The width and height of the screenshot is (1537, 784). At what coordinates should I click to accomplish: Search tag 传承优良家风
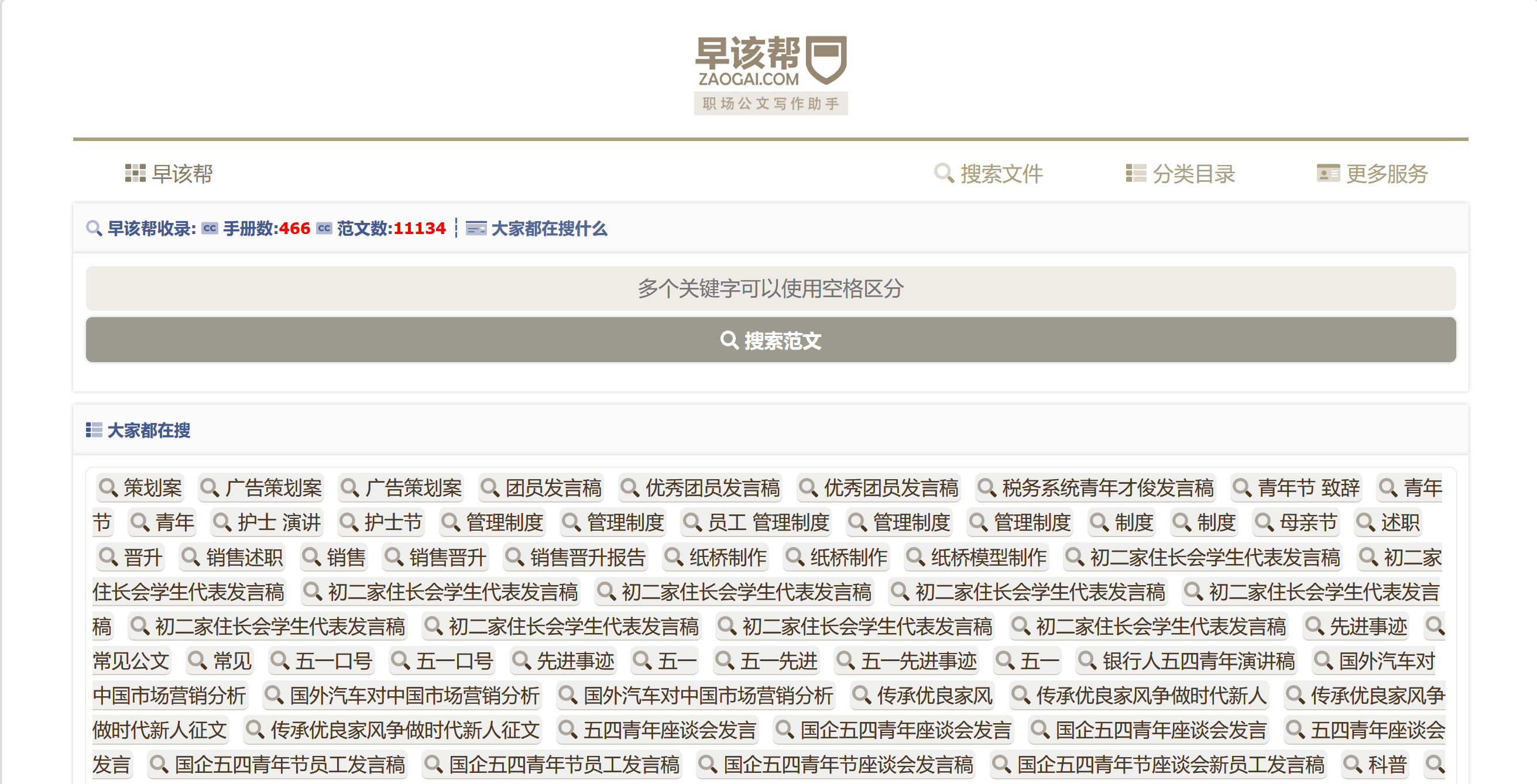(x=923, y=696)
